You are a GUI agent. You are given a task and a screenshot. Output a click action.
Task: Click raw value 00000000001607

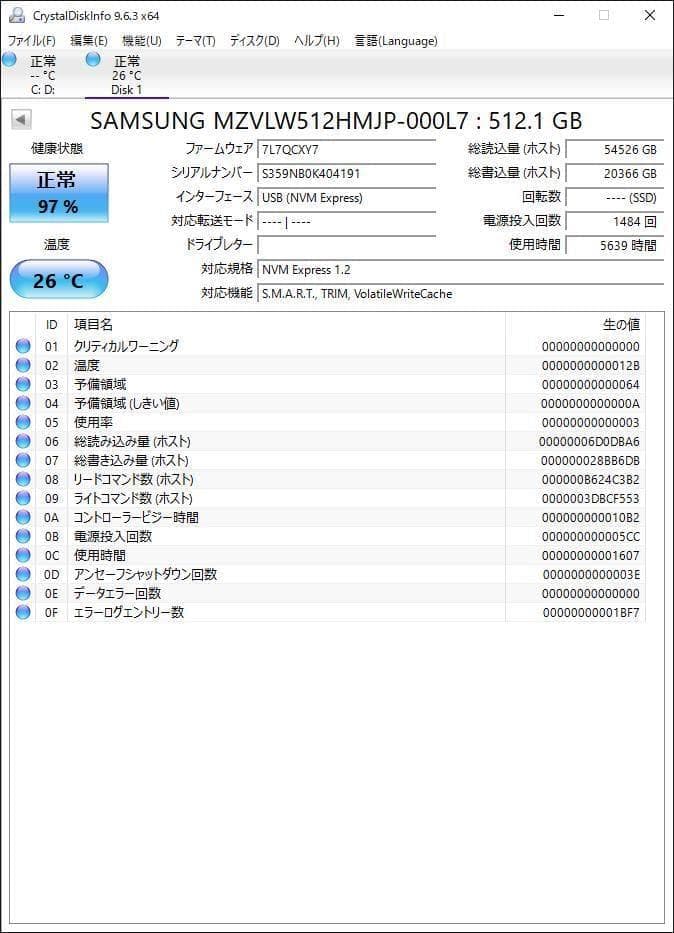[x=591, y=556]
